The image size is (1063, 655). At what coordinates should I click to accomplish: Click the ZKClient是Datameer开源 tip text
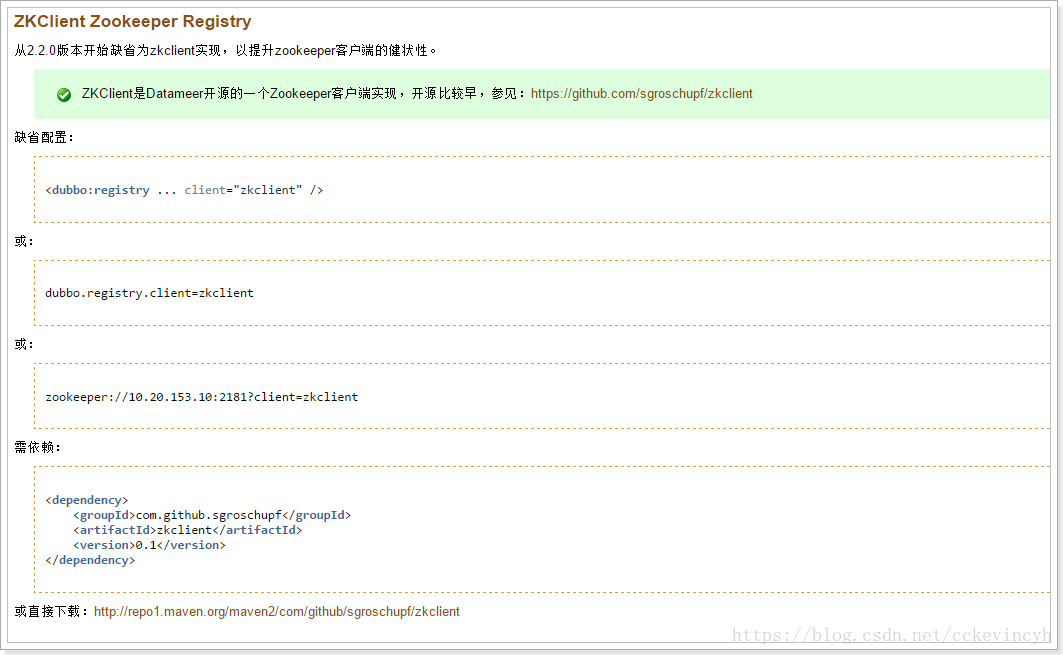(x=304, y=94)
